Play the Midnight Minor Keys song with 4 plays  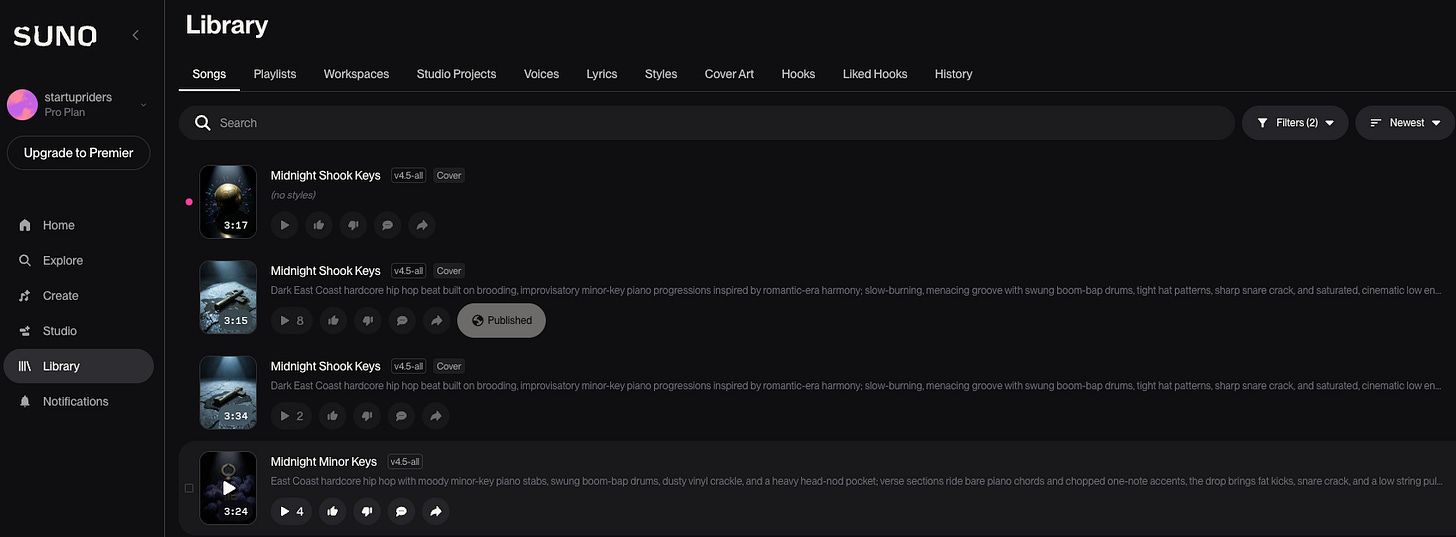pyautogui.click(x=291, y=512)
